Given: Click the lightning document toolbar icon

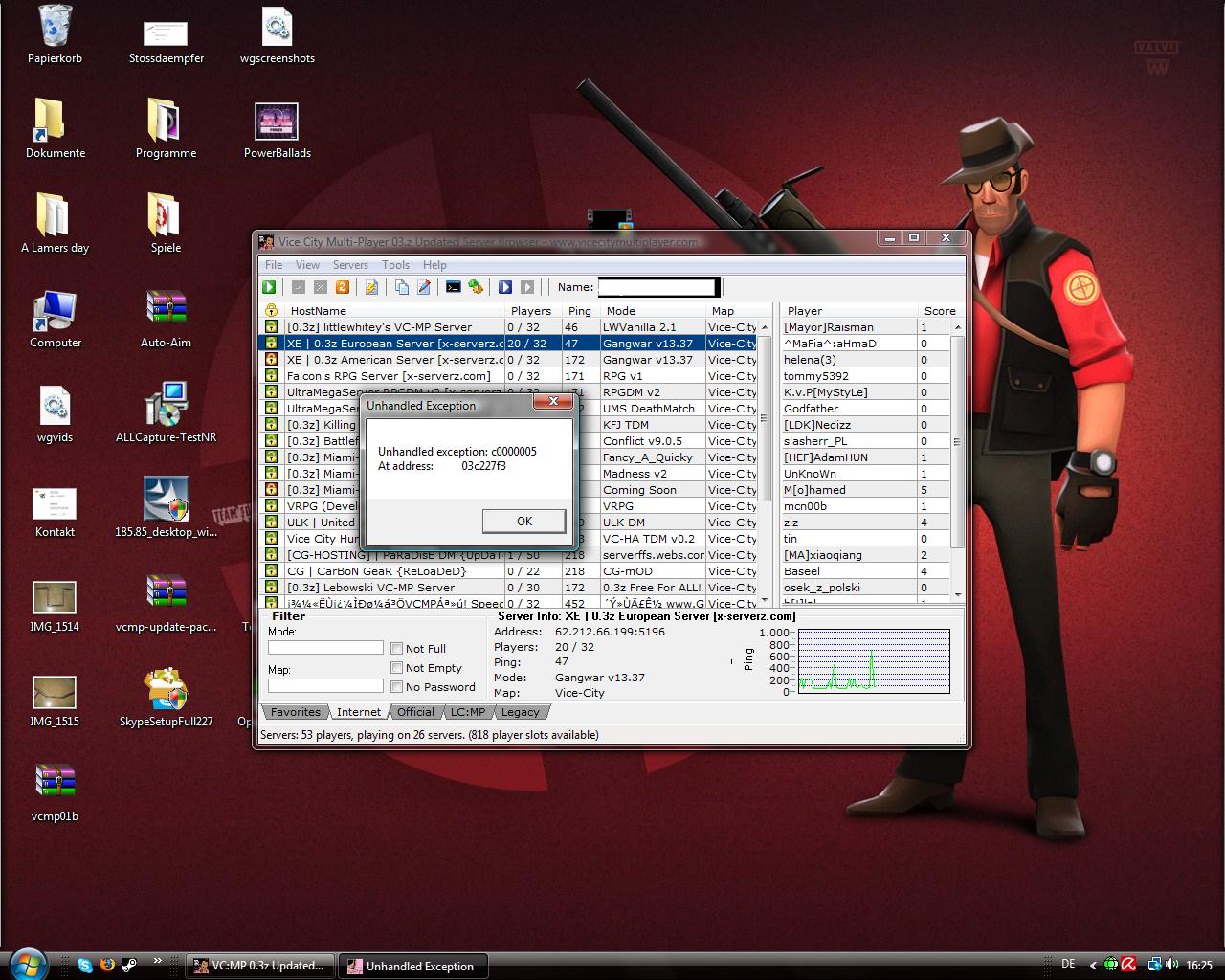Looking at the screenshot, I should pos(371,287).
